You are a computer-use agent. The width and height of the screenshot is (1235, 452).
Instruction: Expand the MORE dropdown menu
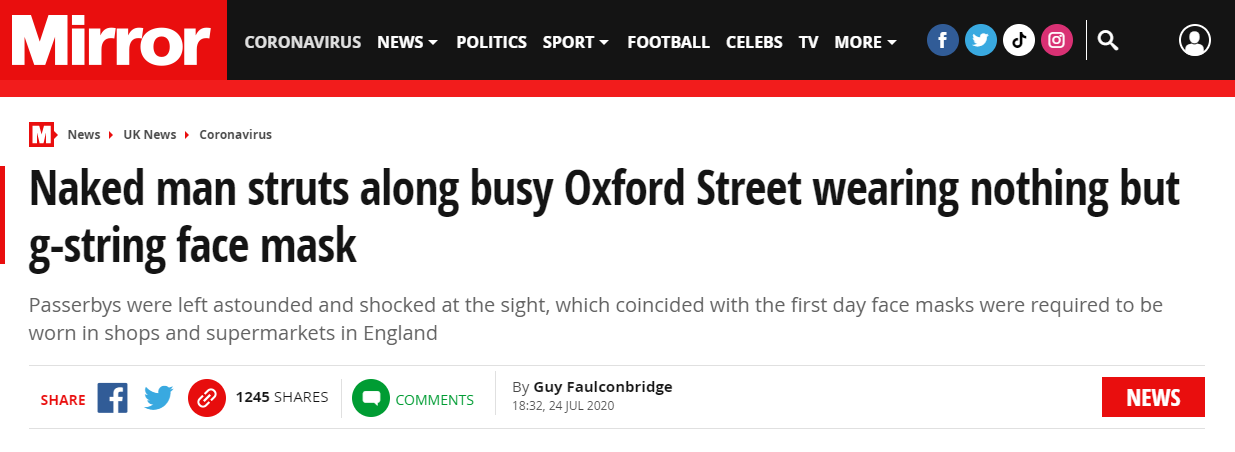point(865,42)
